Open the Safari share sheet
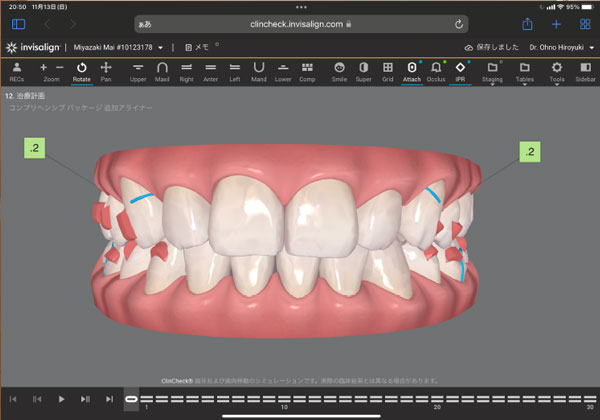The width and height of the screenshot is (600, 420). click(527, 24)
